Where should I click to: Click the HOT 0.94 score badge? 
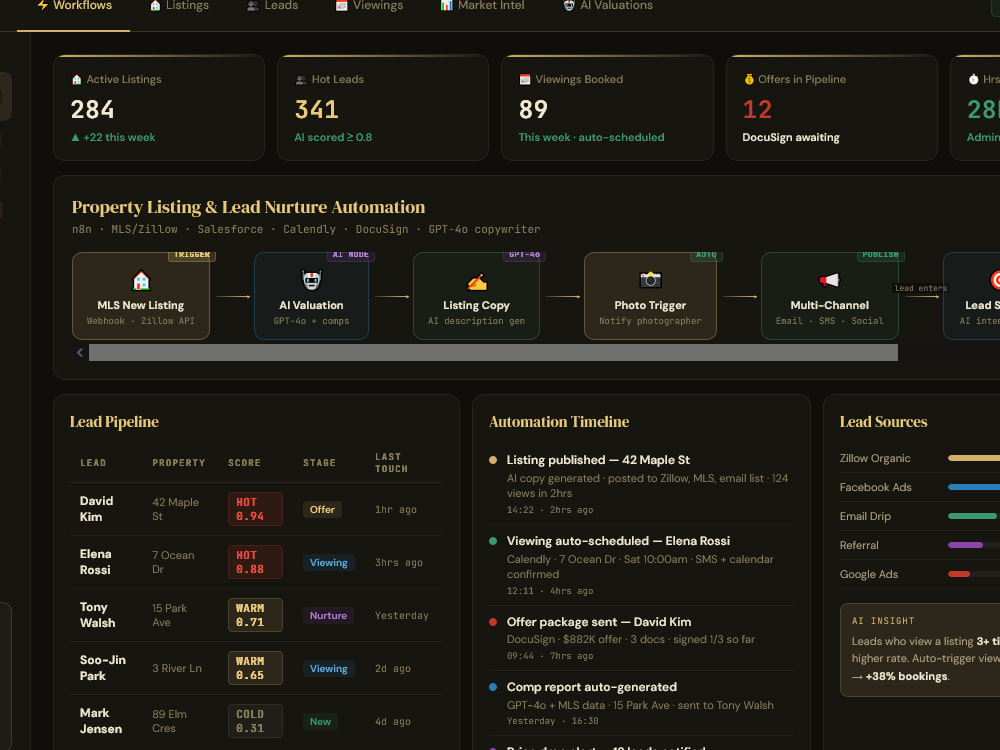pyautogui.click(x=255, y=509)
